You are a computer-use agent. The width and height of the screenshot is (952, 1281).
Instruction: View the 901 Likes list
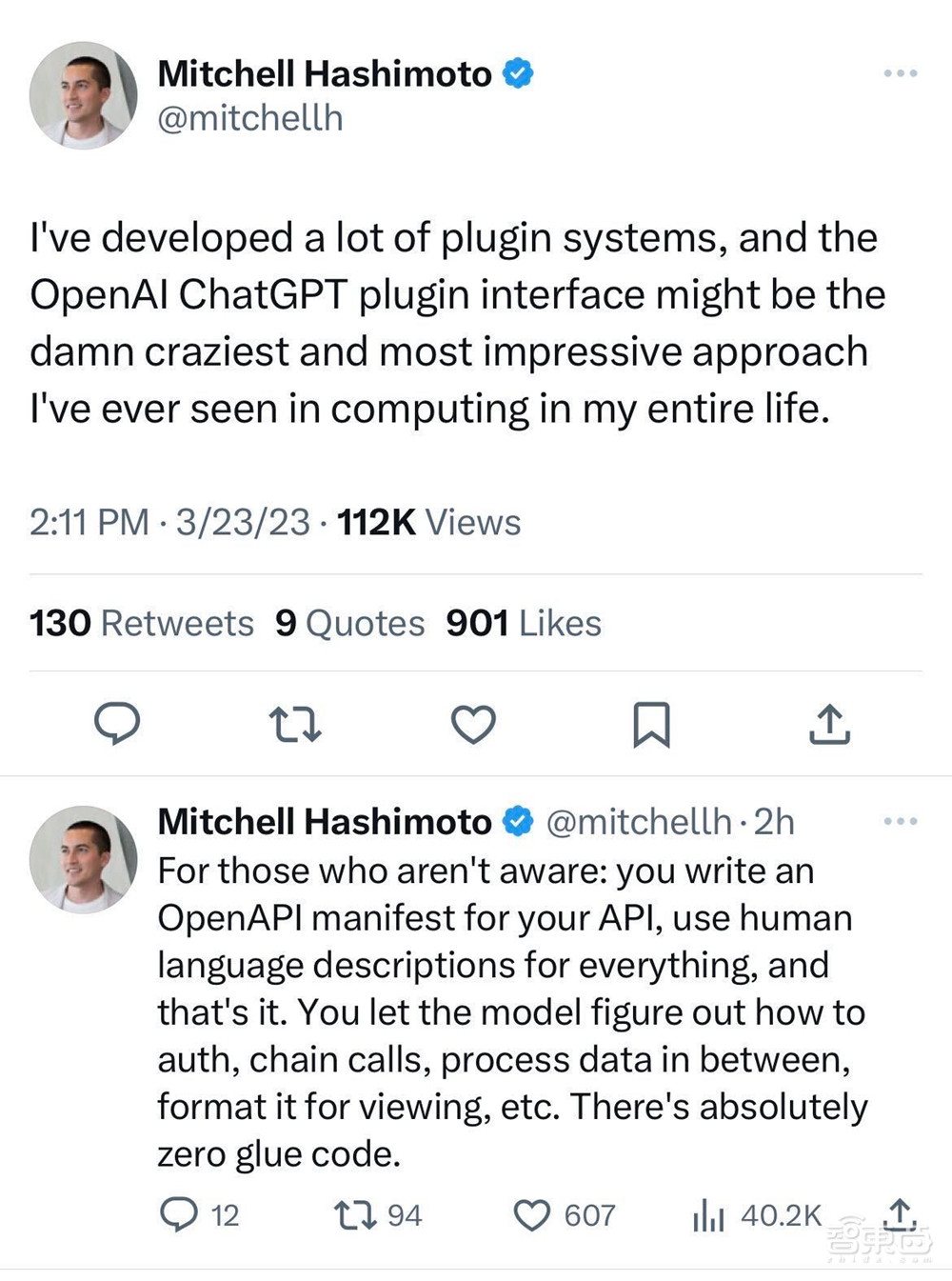coord(524,623)
